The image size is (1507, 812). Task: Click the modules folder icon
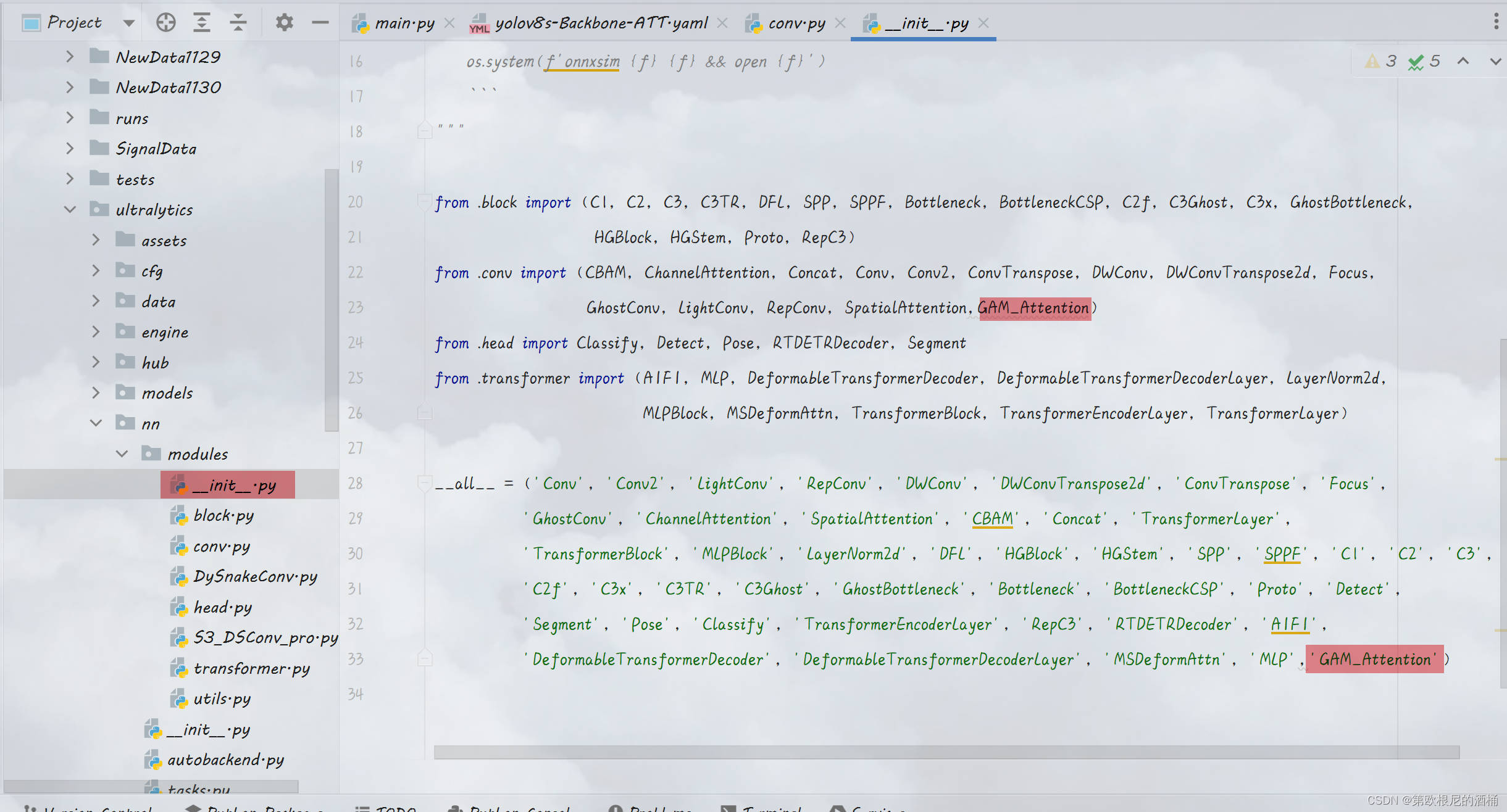coord(151,453)
